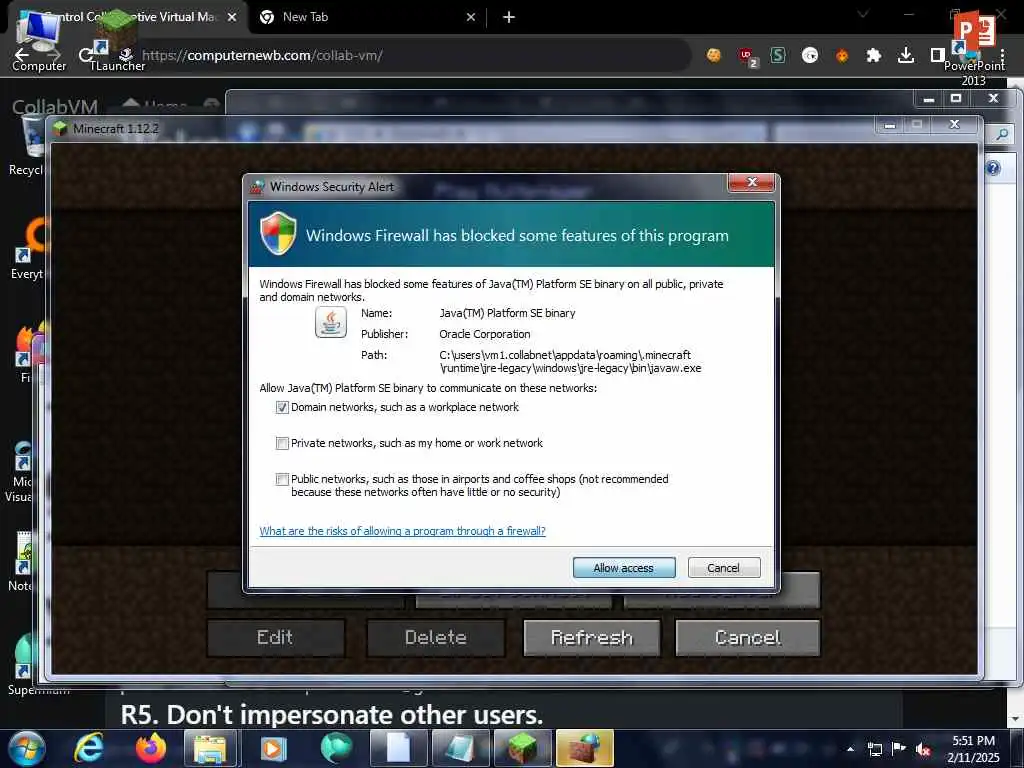The width and height of the screenshot is (1024, 768).
Task: Show hidden system tray icons
Action: pyautogui.click(x=850, y=749)
